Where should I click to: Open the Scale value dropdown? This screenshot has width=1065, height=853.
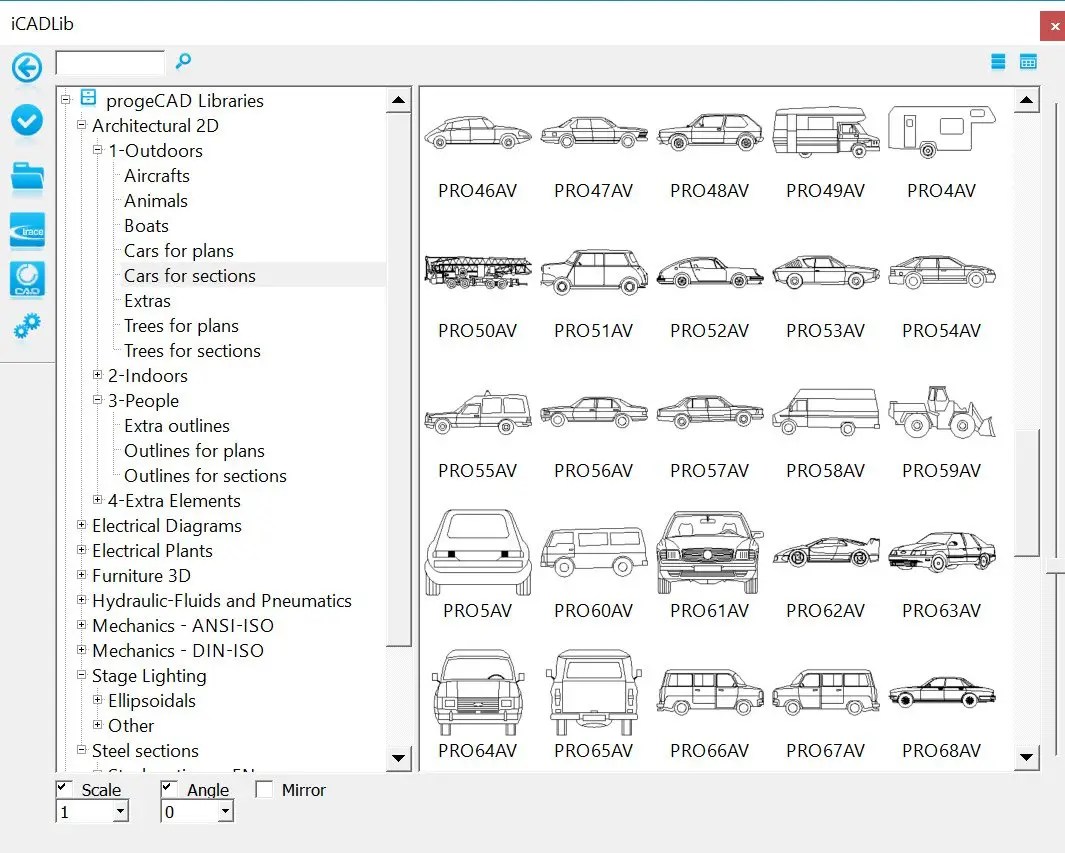[x=120, y=811]
